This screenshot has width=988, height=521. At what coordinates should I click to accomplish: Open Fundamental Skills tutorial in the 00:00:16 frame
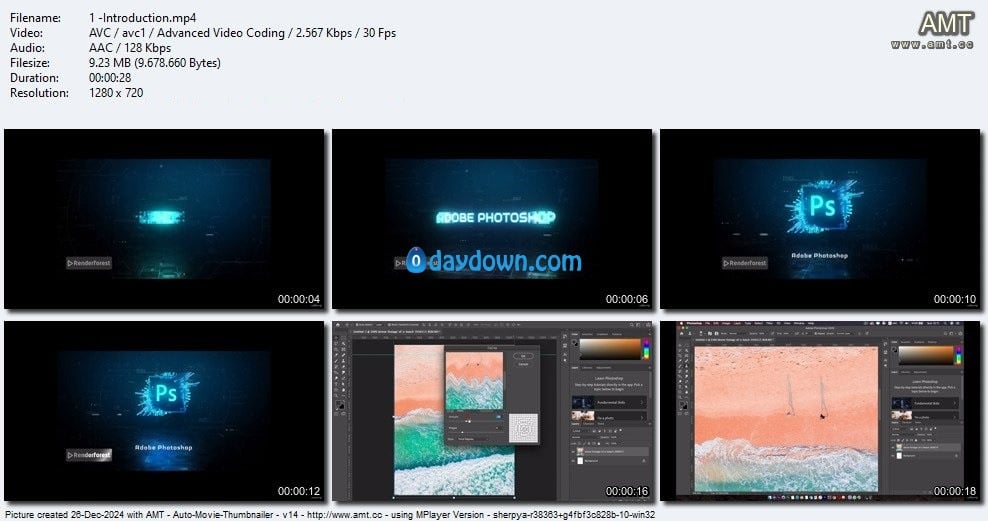(609, 402)
